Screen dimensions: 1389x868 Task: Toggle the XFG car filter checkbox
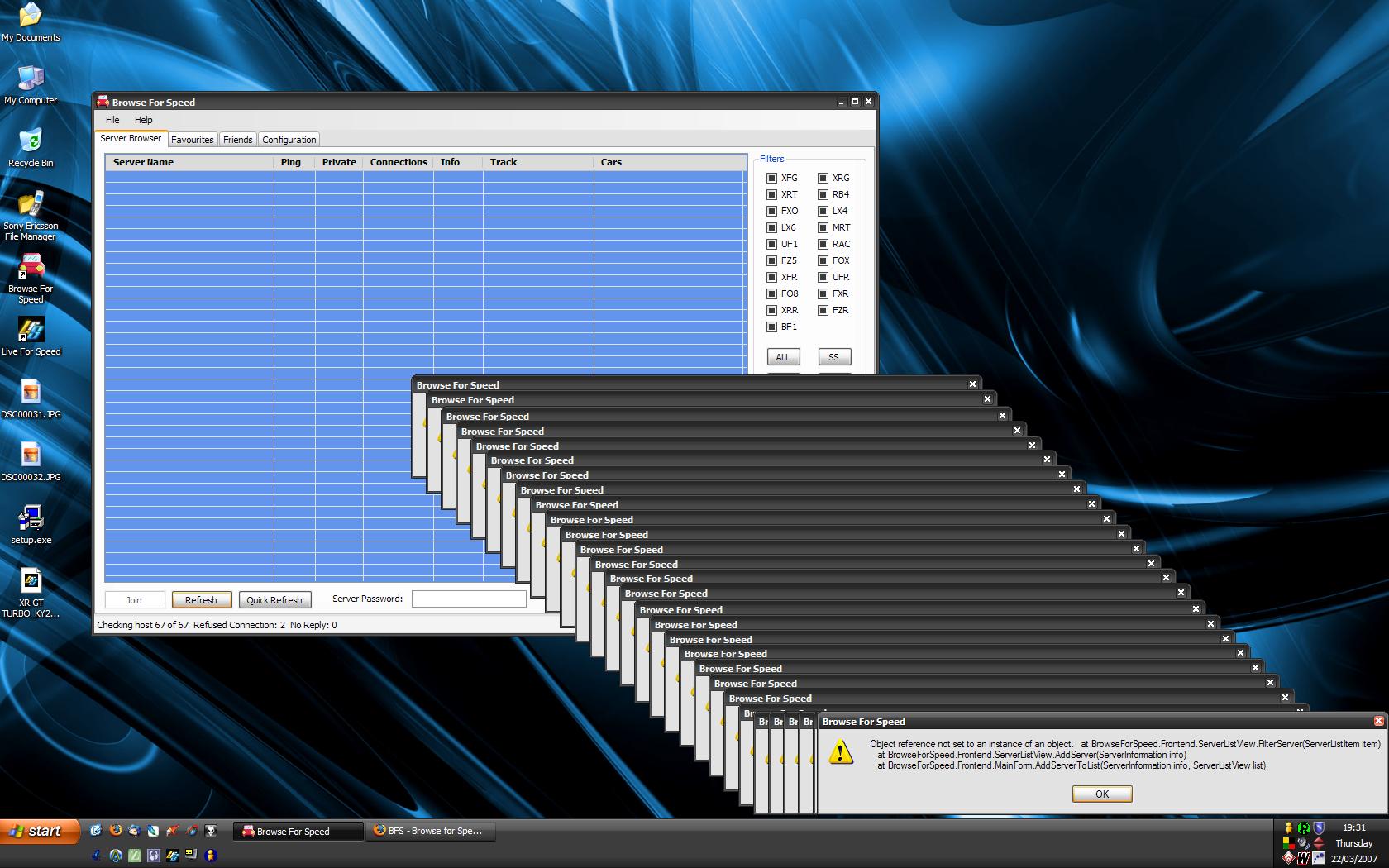(x=771, y=178)
